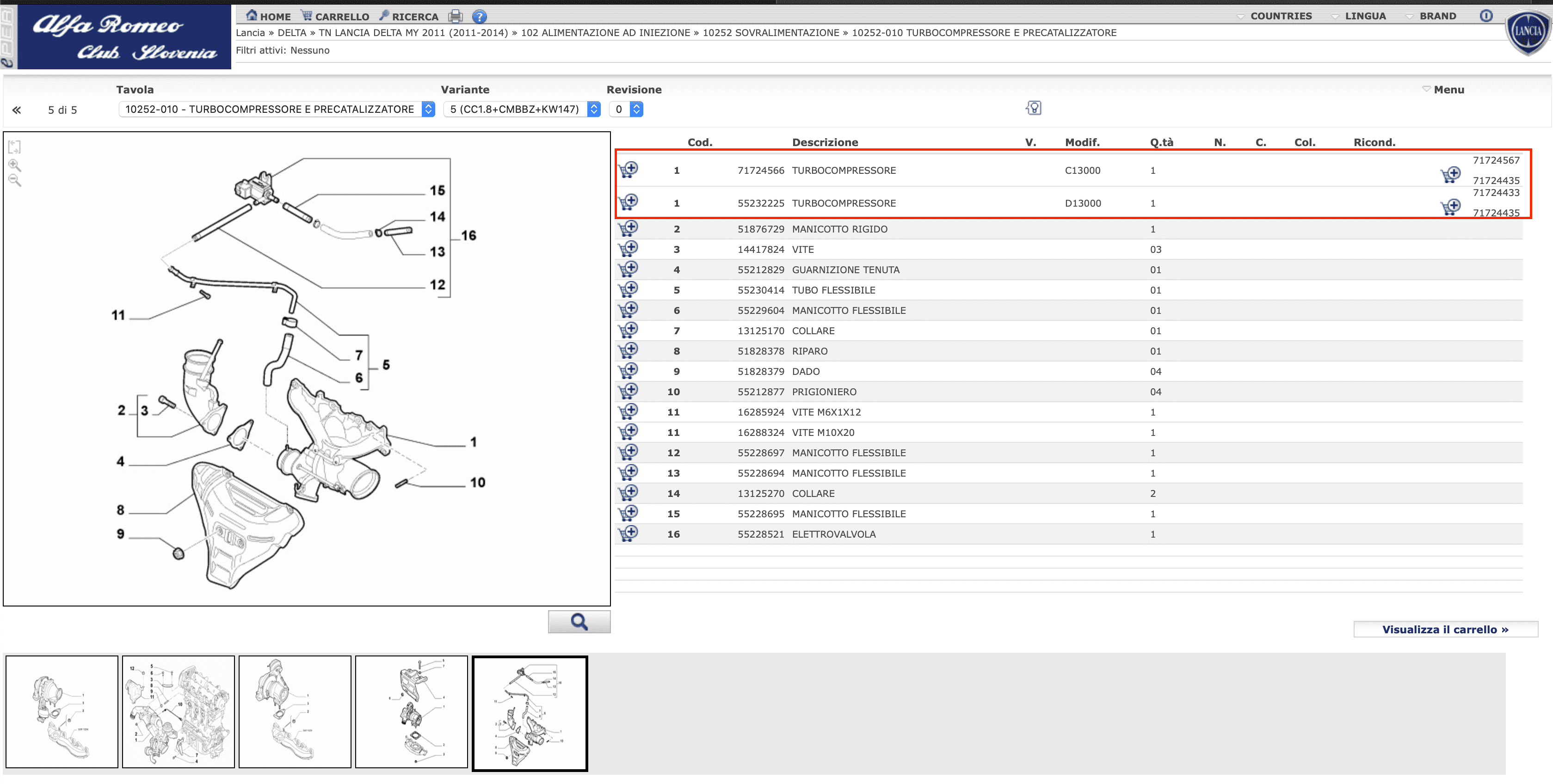Add part 55232225 TURBOCOMPRESSORE to cart
This screenshot has height=784, width=1553.
click(x=628, y=202)
